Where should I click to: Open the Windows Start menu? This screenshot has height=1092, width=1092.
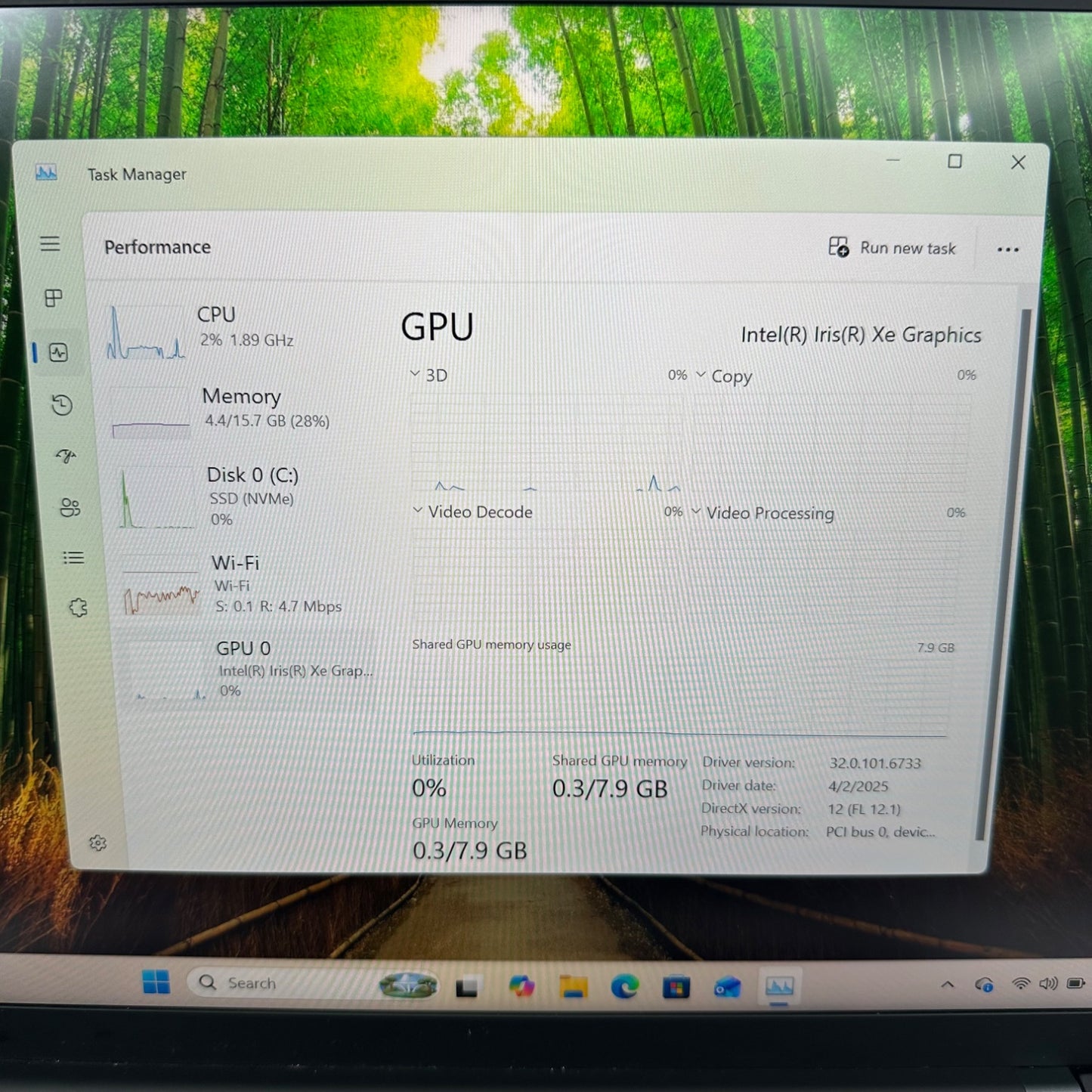pos(156,982)
